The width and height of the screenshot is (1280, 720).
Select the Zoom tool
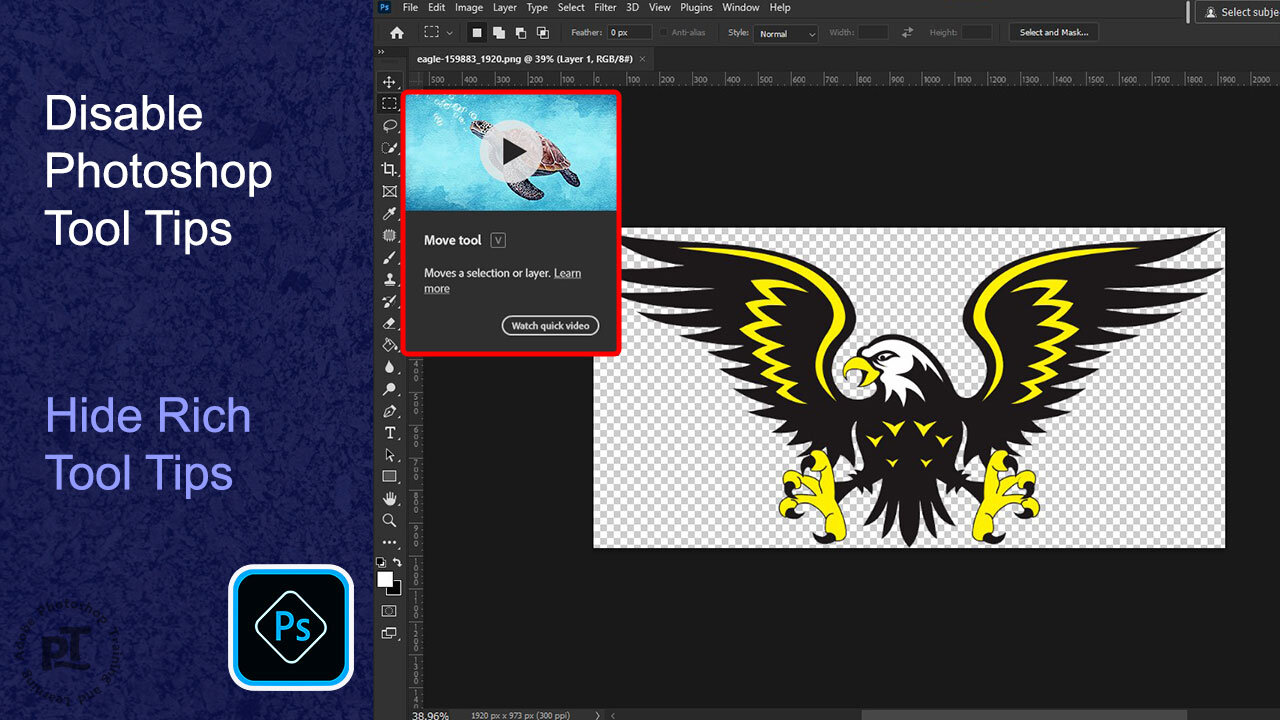[x=390, y=520]
